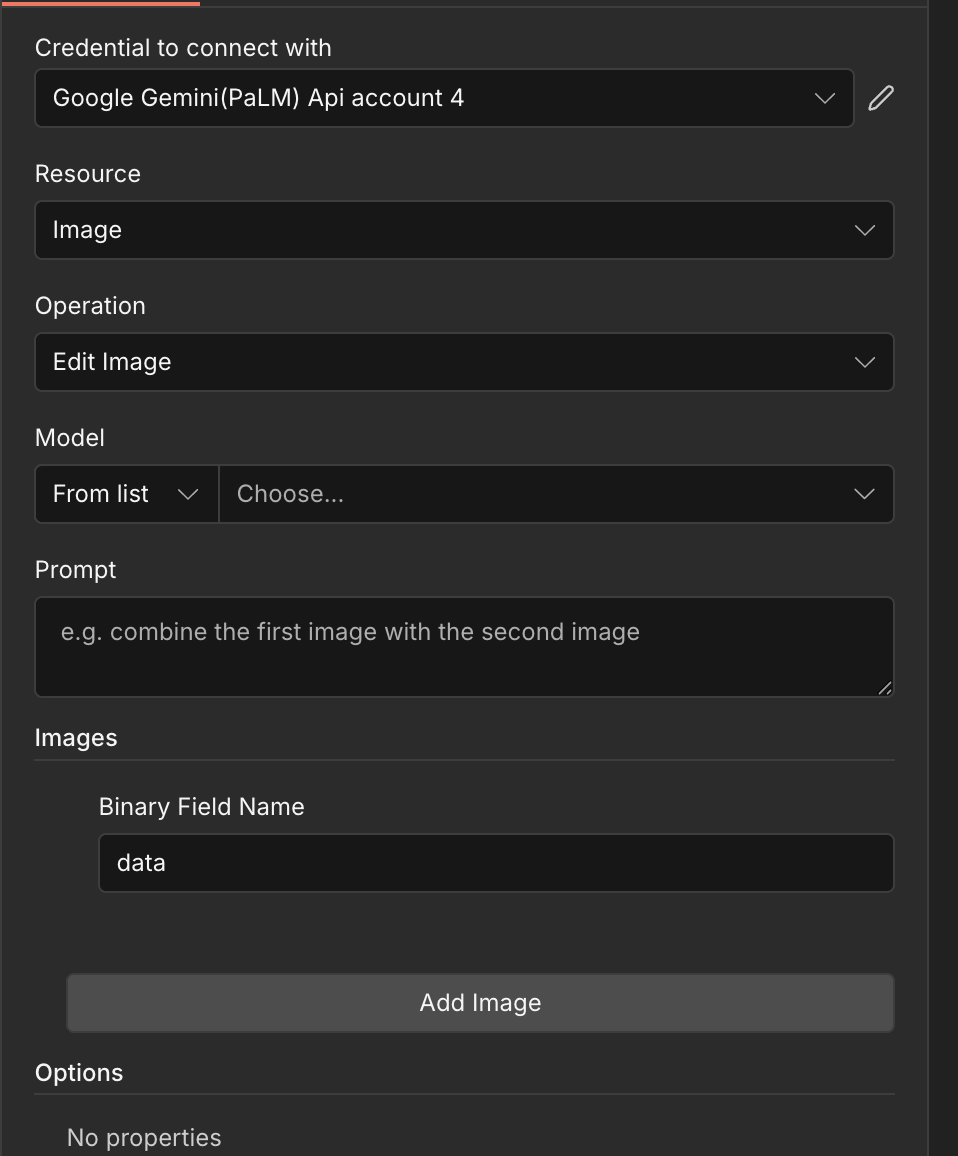Image resolution: width=958 pixels, height=1156 pixels.
Task: Click the 'From list' model mode text
Action: (101, 494)
